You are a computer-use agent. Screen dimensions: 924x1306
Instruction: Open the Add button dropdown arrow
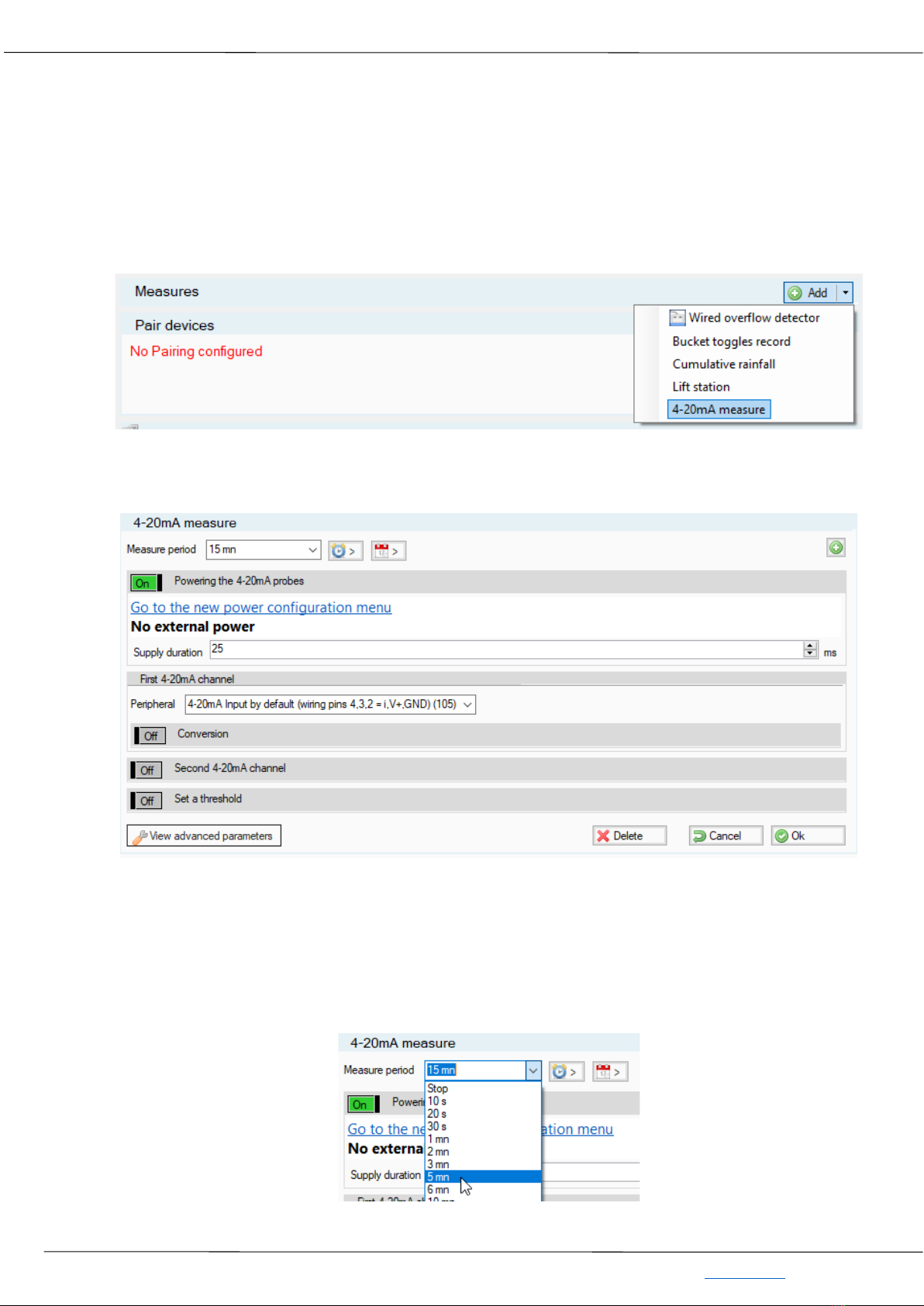pos(845,293)
